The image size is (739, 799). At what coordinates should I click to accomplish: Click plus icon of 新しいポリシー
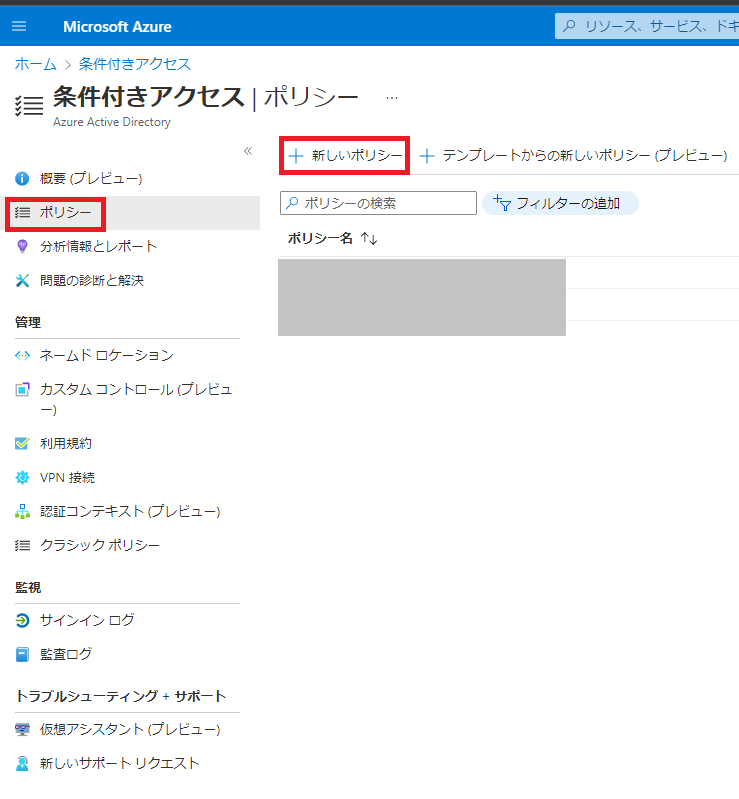coord(296,156)
